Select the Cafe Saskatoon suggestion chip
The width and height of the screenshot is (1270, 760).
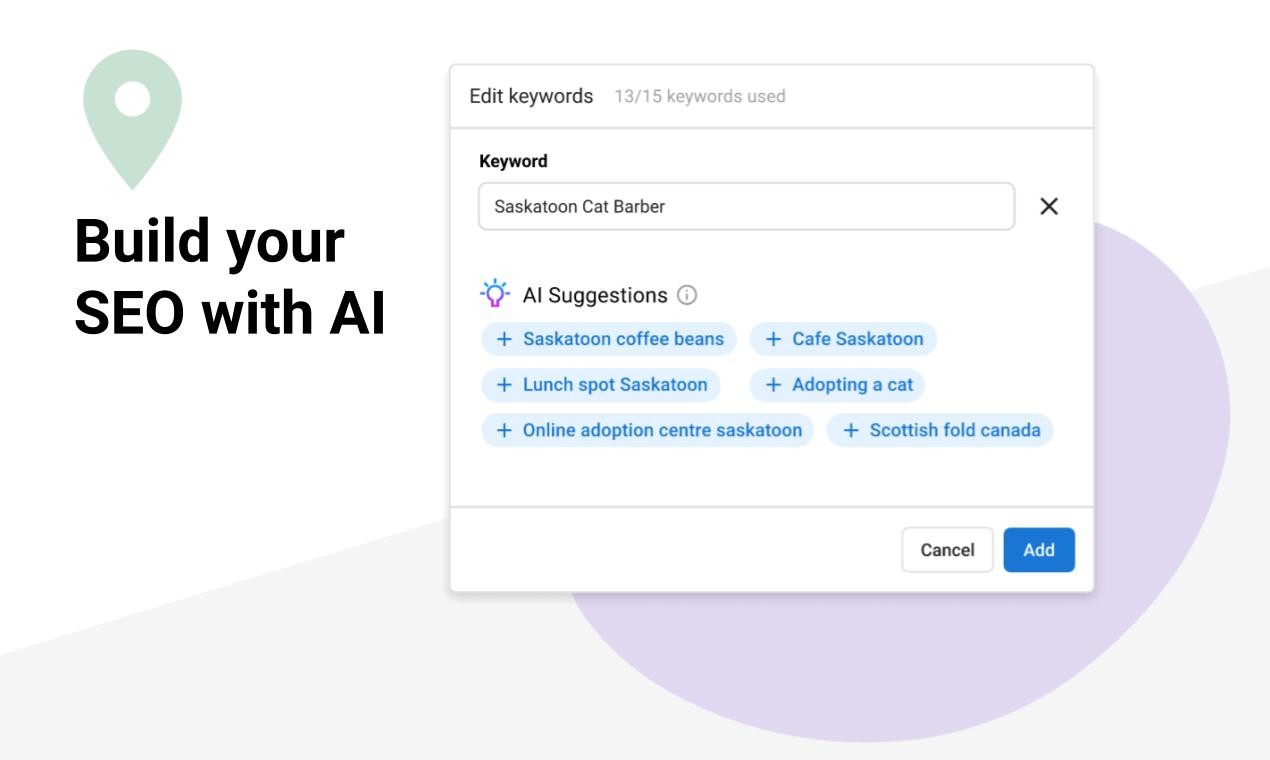pyautogui.click(x=845, y=339)
